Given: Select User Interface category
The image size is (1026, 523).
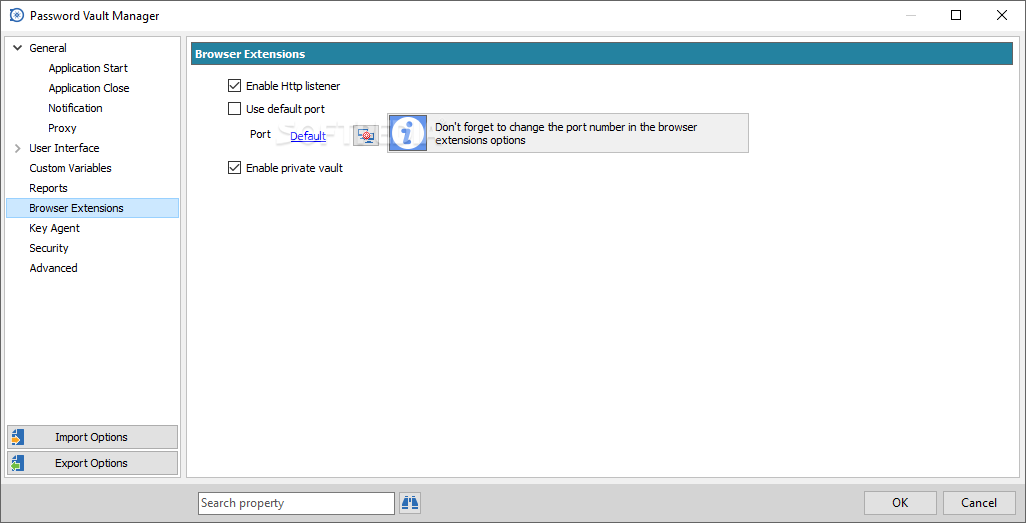Looking at the screenshot, I should tap(64, 148).
